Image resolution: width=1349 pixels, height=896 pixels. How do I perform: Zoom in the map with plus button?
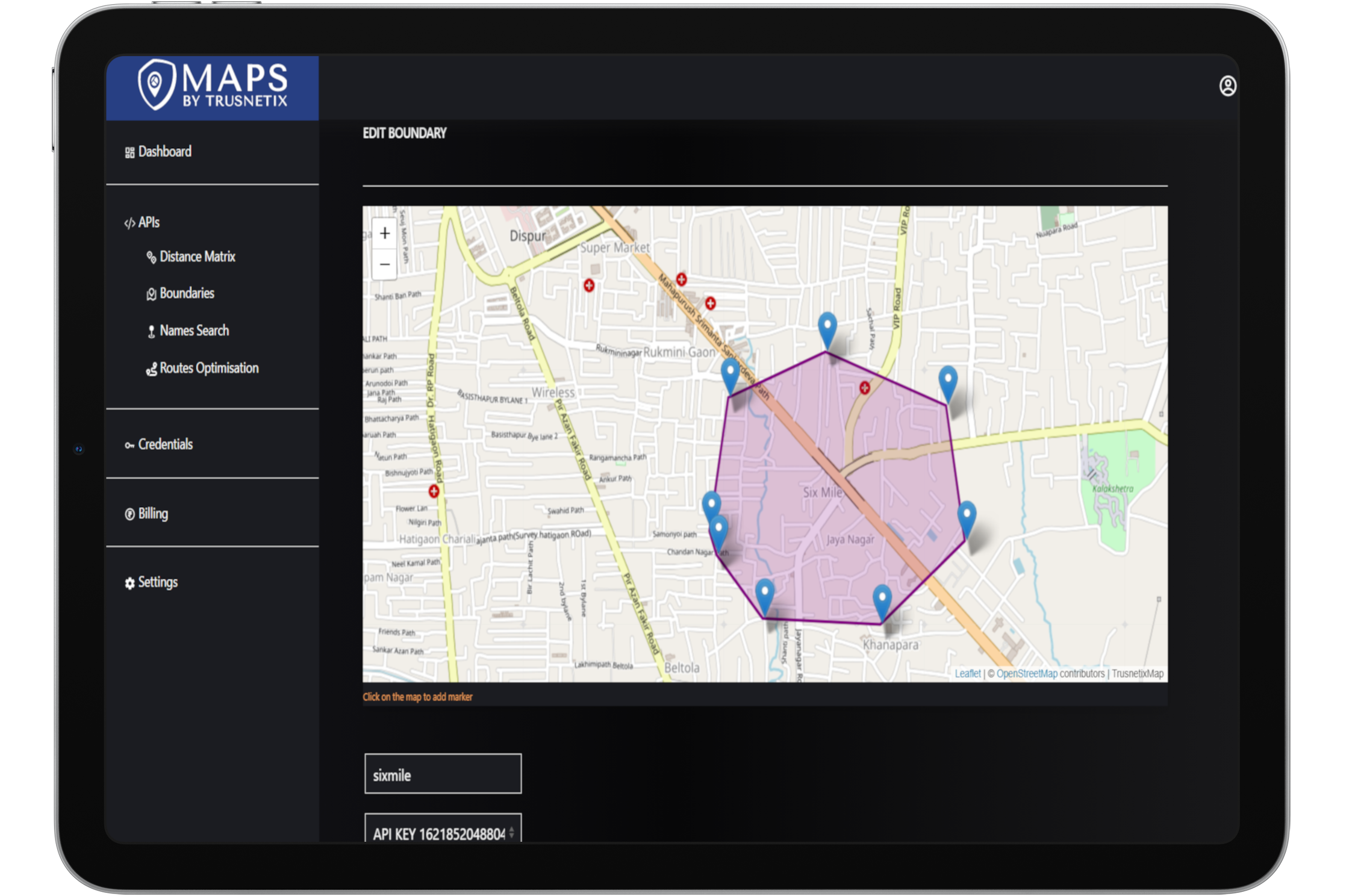click(x=385, y=234)
